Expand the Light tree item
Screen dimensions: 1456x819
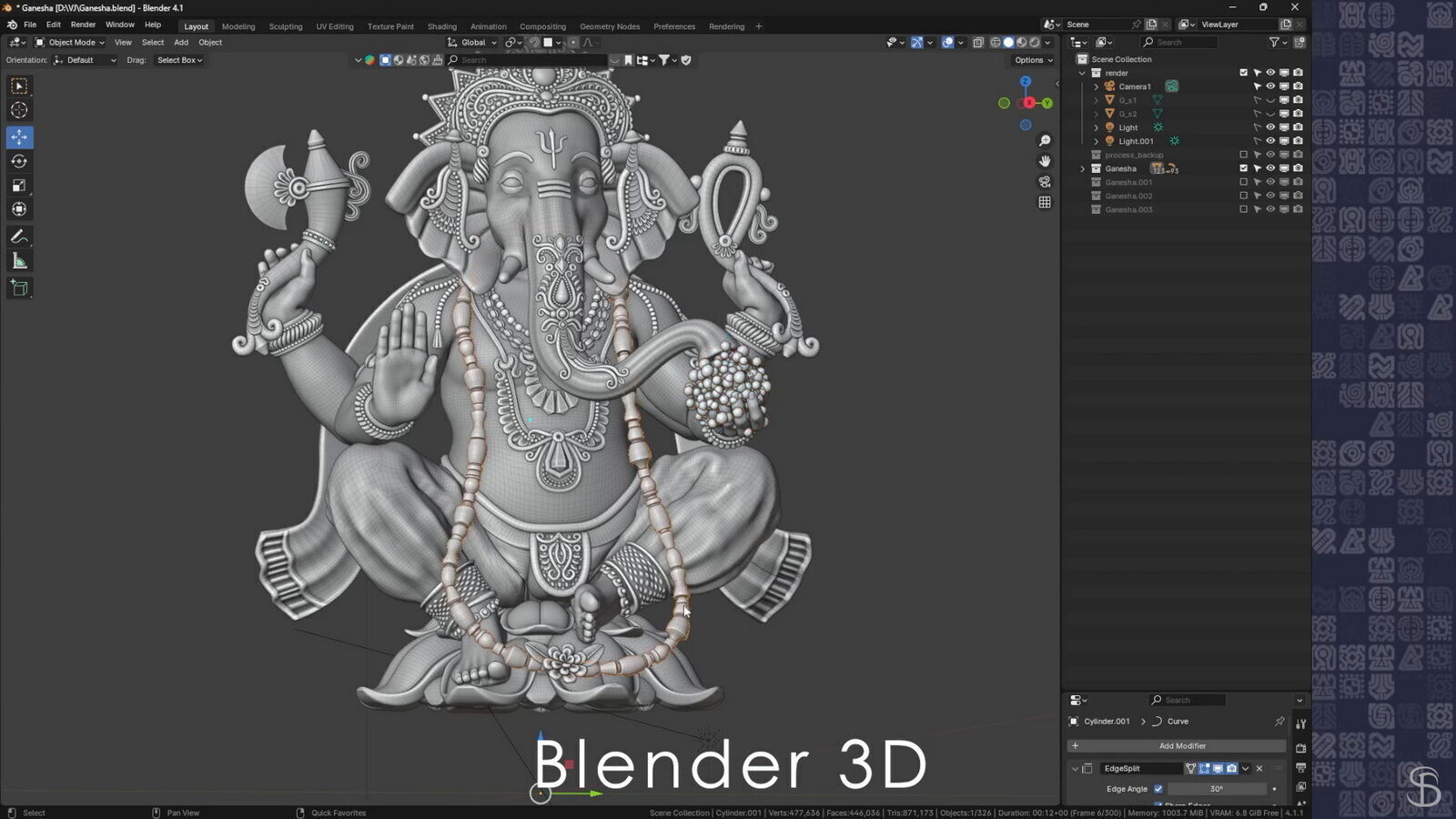(1096, 127)
